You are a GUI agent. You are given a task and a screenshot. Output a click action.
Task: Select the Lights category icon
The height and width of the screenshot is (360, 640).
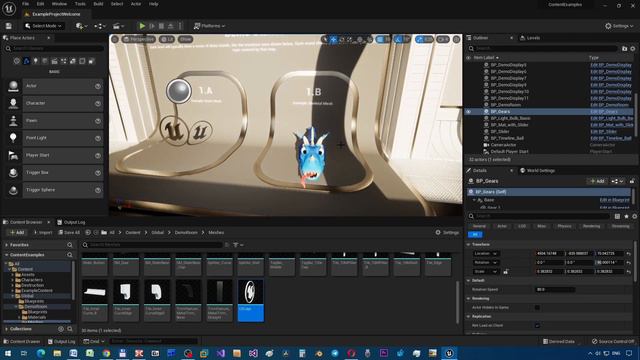(x=36, y=61)
